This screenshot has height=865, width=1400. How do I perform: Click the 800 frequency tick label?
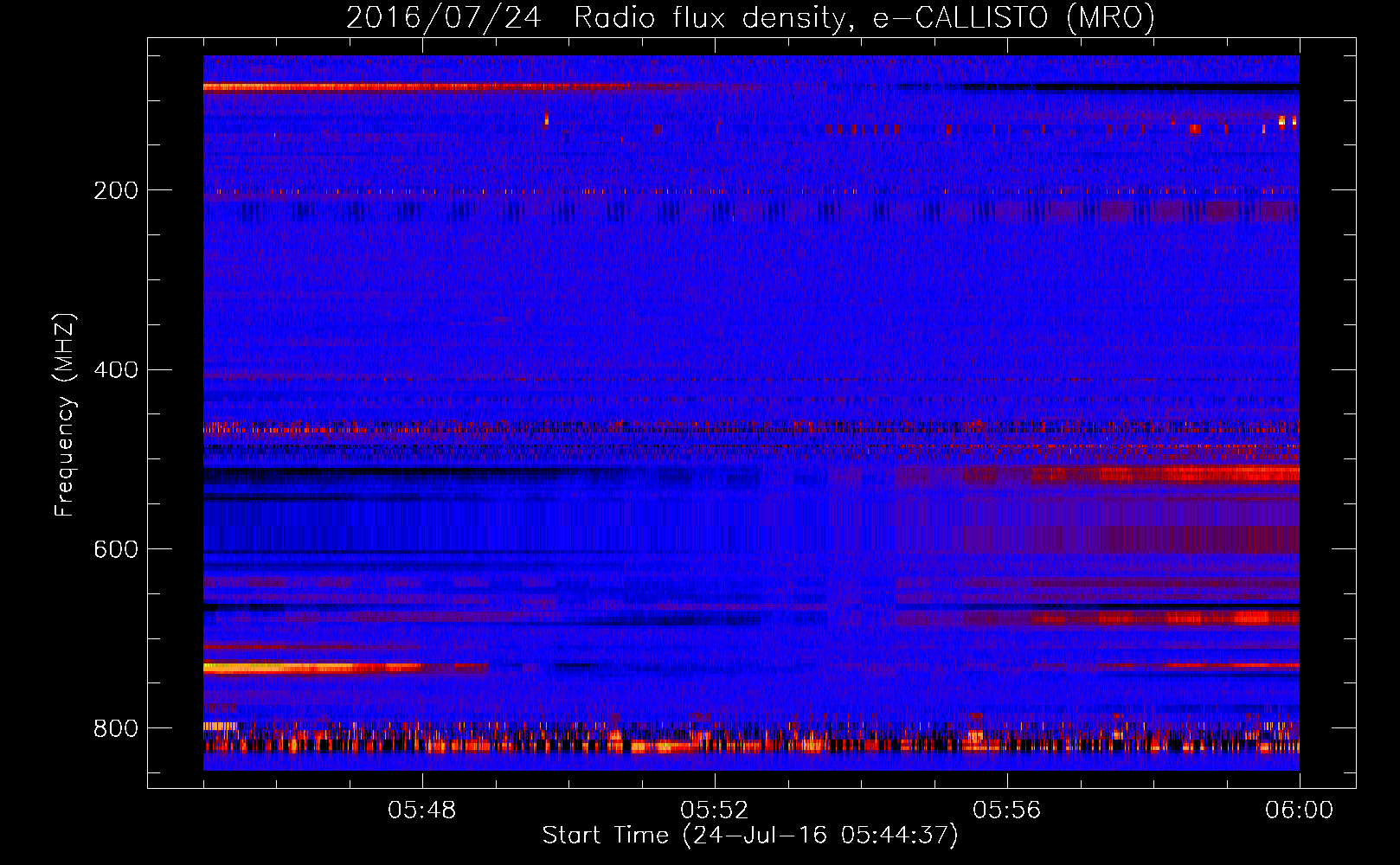[x=116, y=728]
